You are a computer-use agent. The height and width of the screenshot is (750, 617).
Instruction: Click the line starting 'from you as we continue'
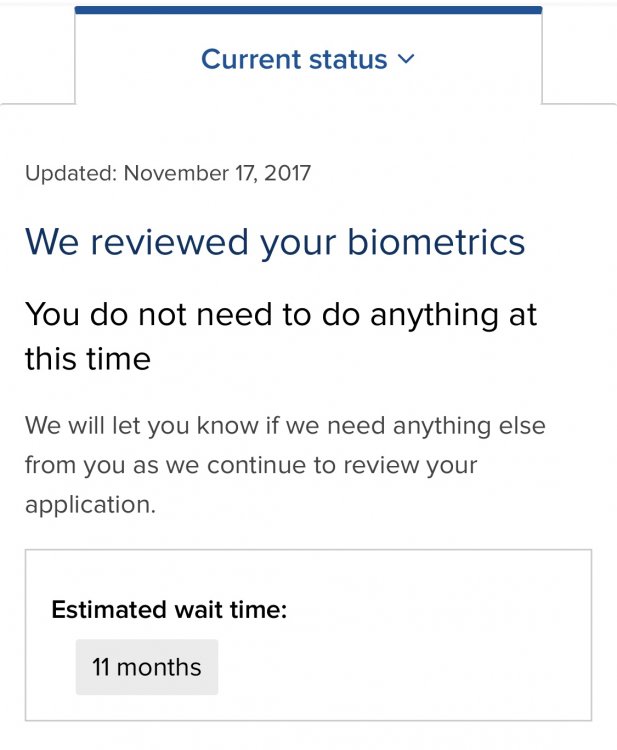point(251,465)
